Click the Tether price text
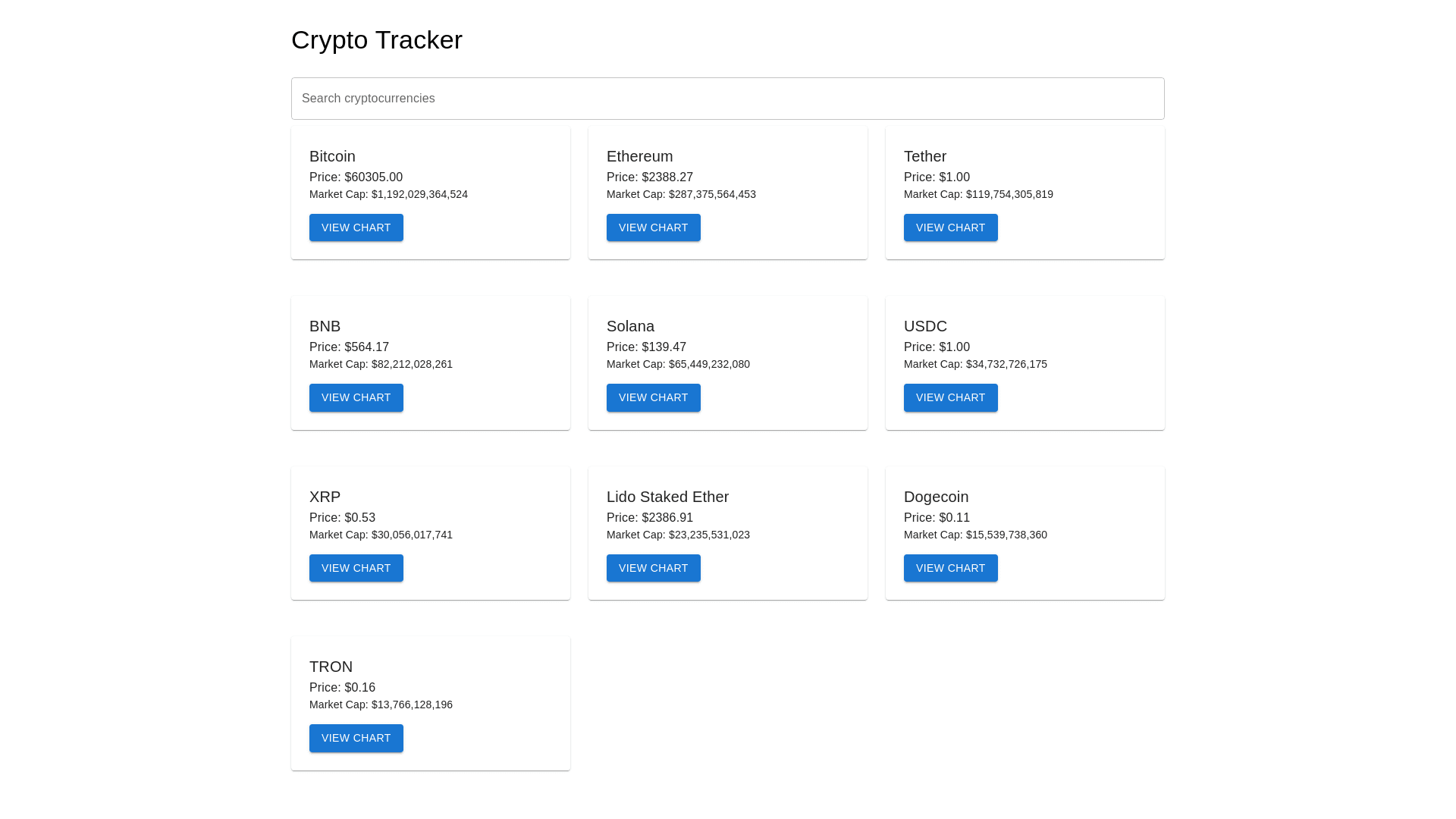Image resolution: width=1456 pixels, height=819 pixels. (937, 177)
